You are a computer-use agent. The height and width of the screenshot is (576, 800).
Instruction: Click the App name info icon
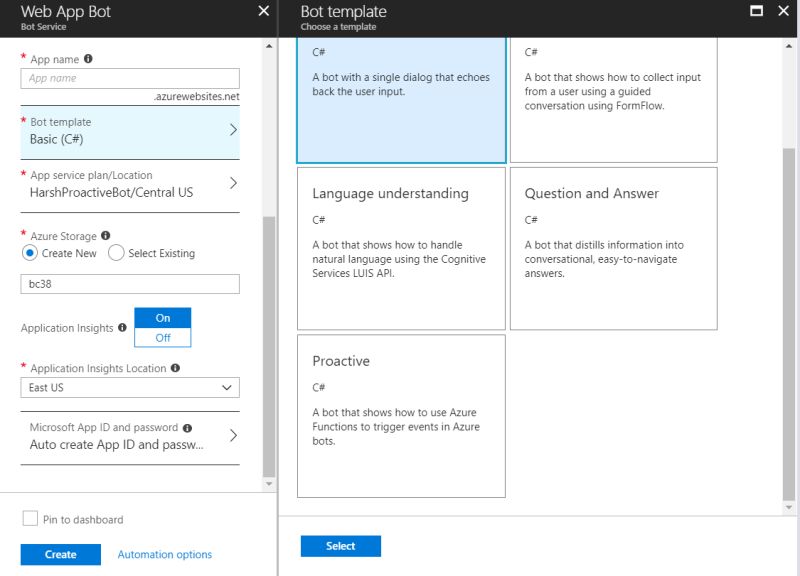[88, 59]
